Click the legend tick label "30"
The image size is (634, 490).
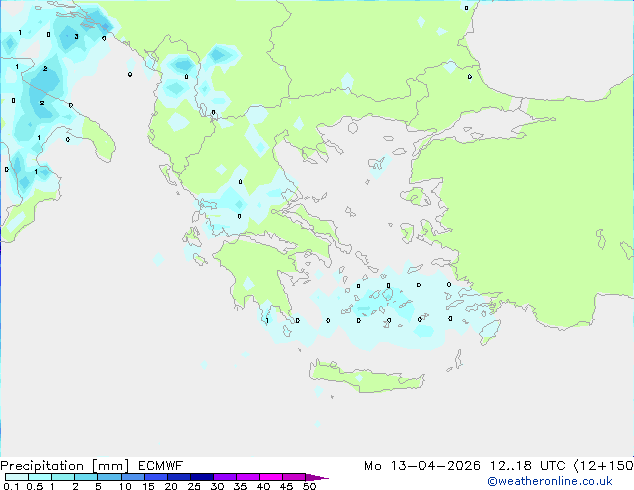[217, 486]
